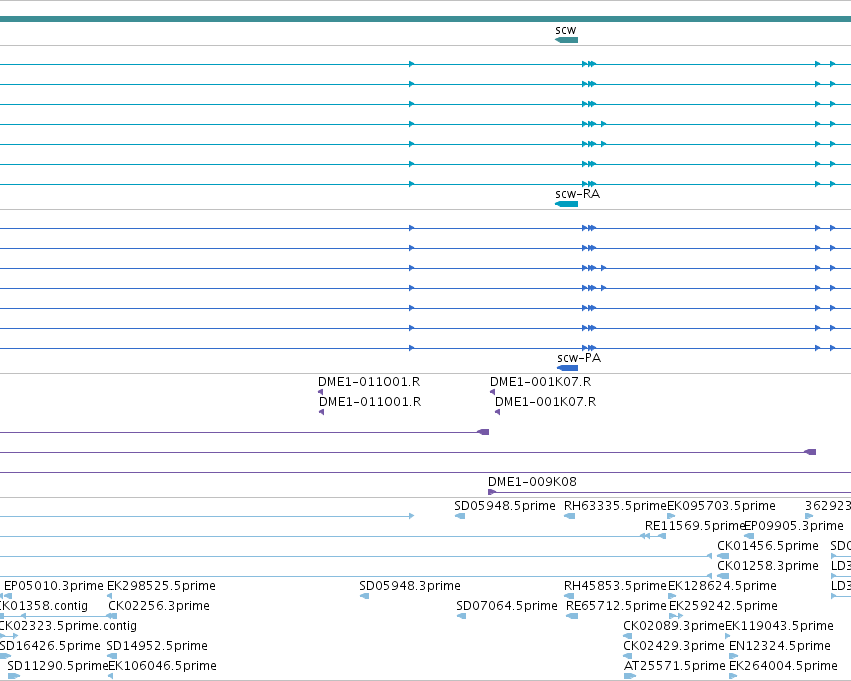Select the CK02323.5prime.contig label
Image resolution: width=851 pixels, height=681 pixels.
tap(68, 626)
